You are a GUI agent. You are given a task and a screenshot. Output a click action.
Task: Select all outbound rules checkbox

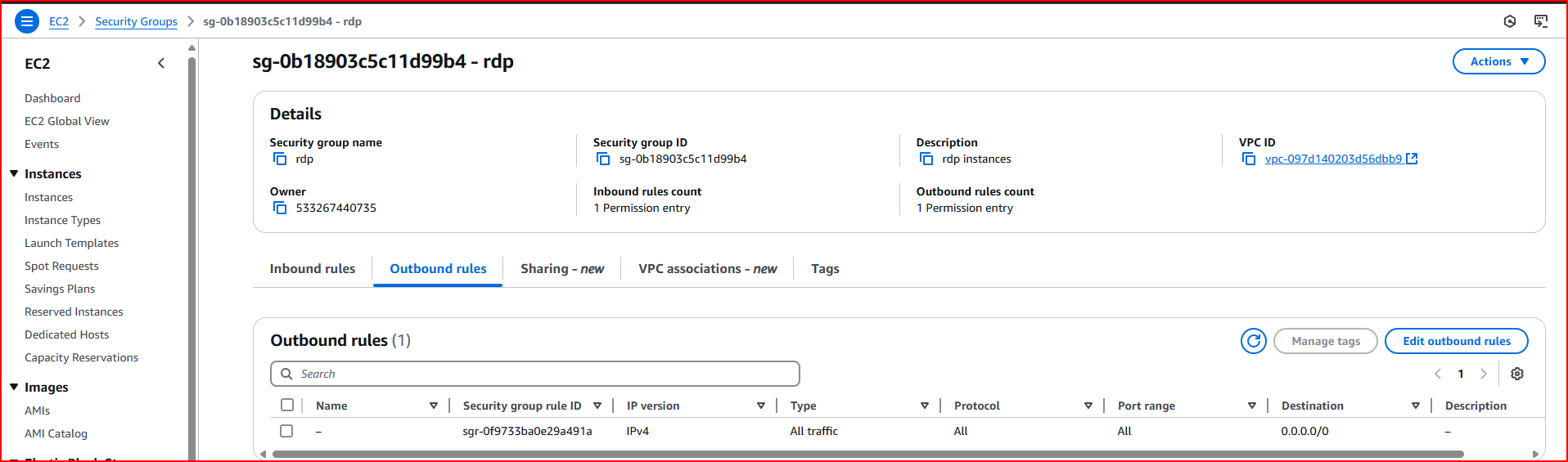(286, 405)
